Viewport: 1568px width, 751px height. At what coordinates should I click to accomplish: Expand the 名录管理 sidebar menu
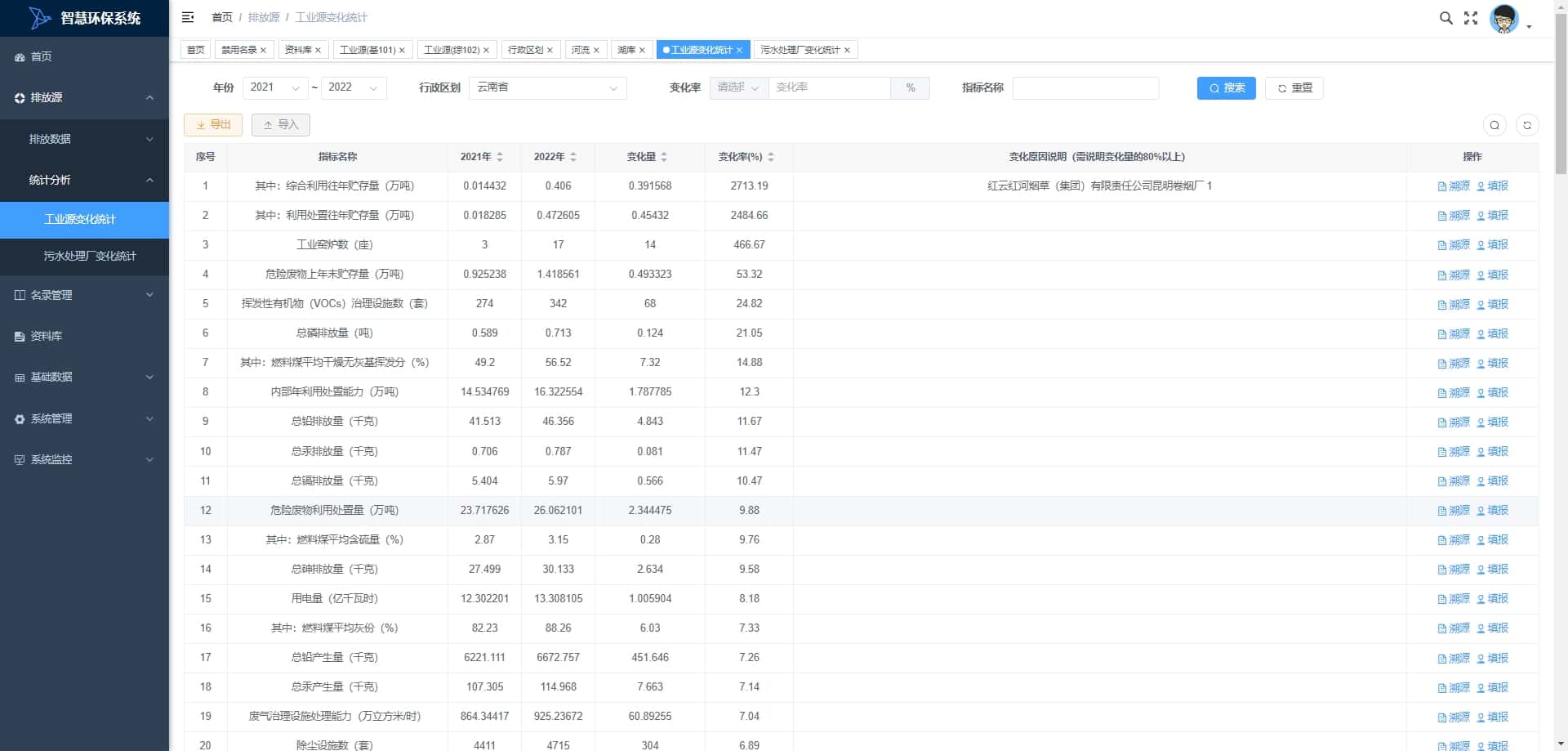point(84,295)
